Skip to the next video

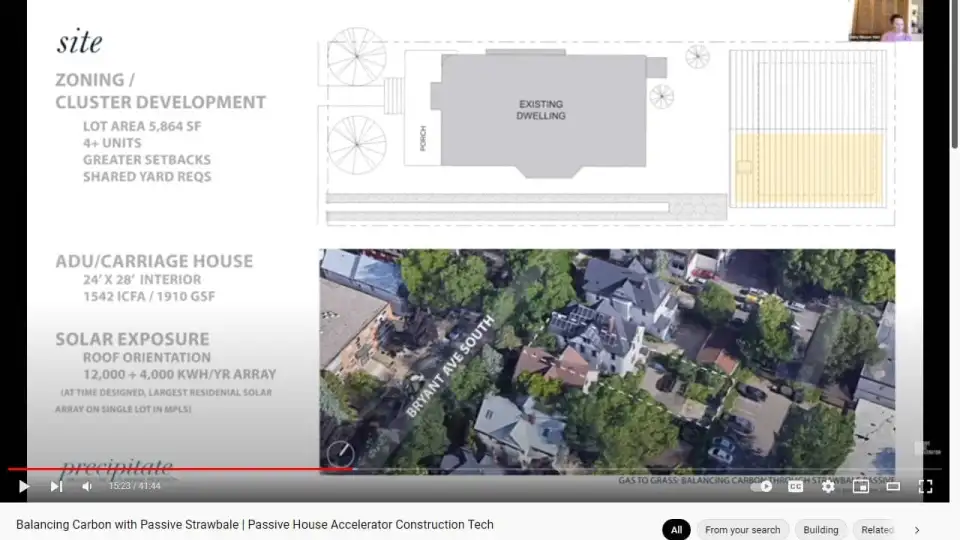point(56,487)
